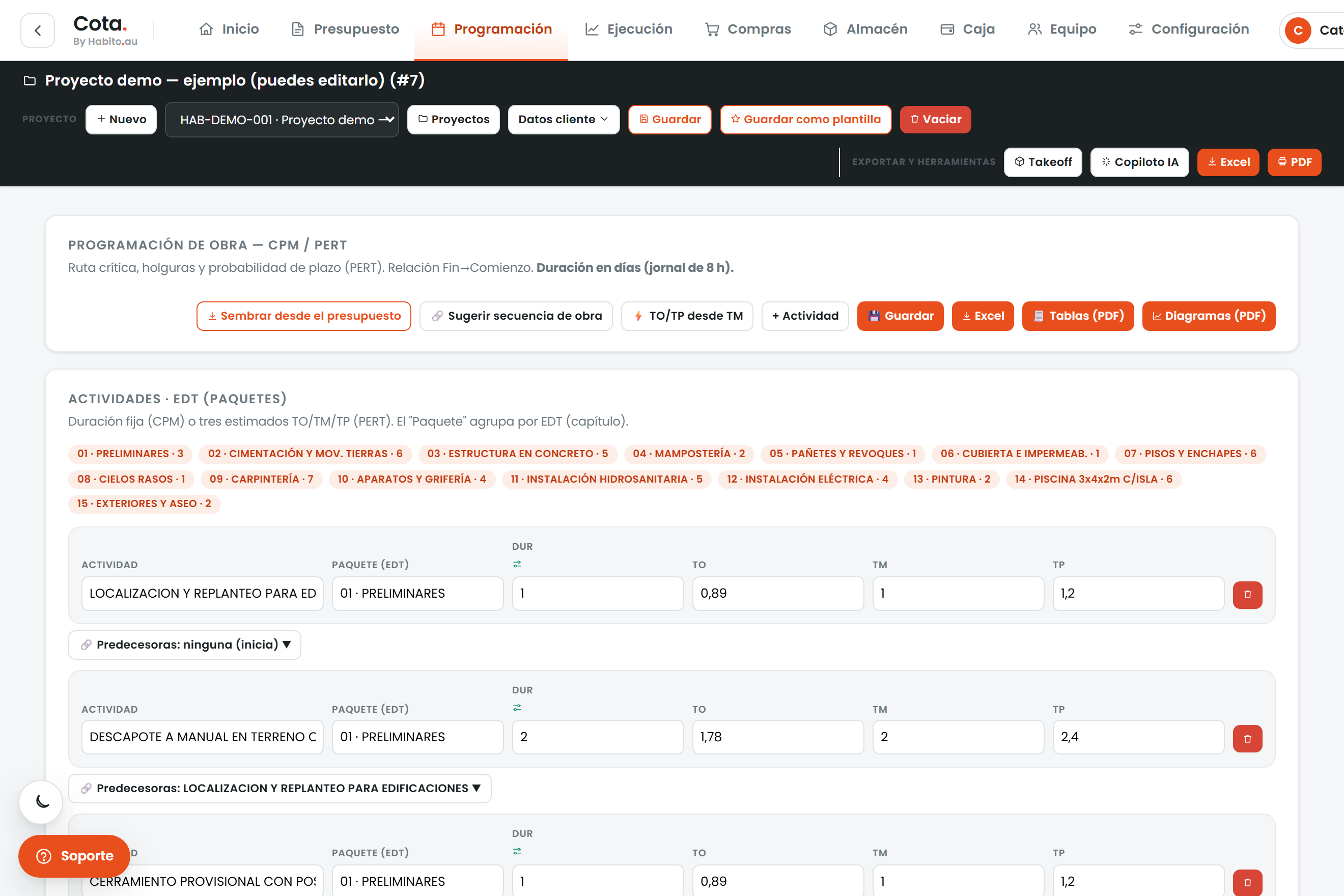Select 15 · EXTERIORES Y ASEO chip
This screenshot has height=896, width=1344.
145,504
